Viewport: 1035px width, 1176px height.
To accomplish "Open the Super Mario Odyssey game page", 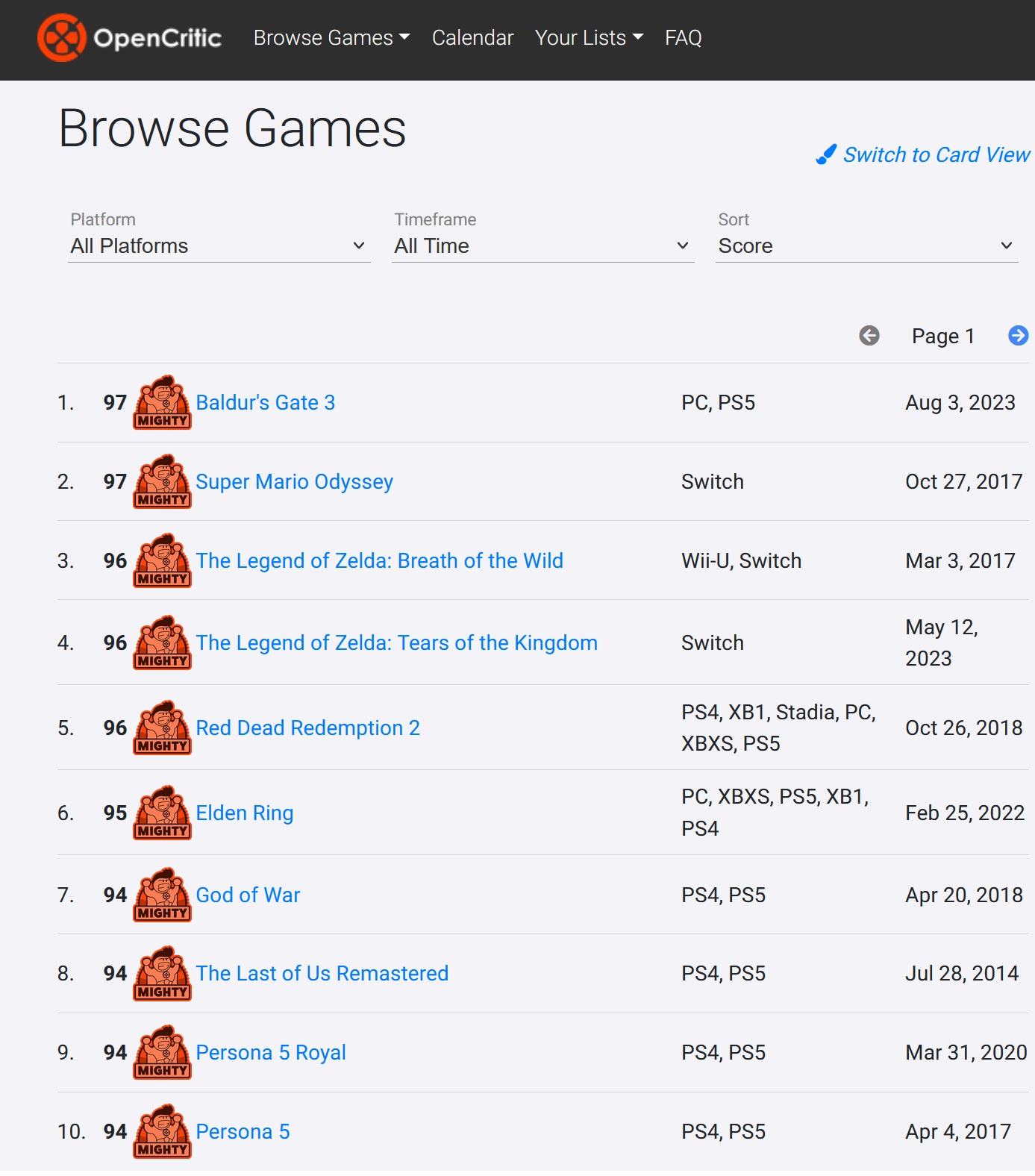I will point(294,481).
